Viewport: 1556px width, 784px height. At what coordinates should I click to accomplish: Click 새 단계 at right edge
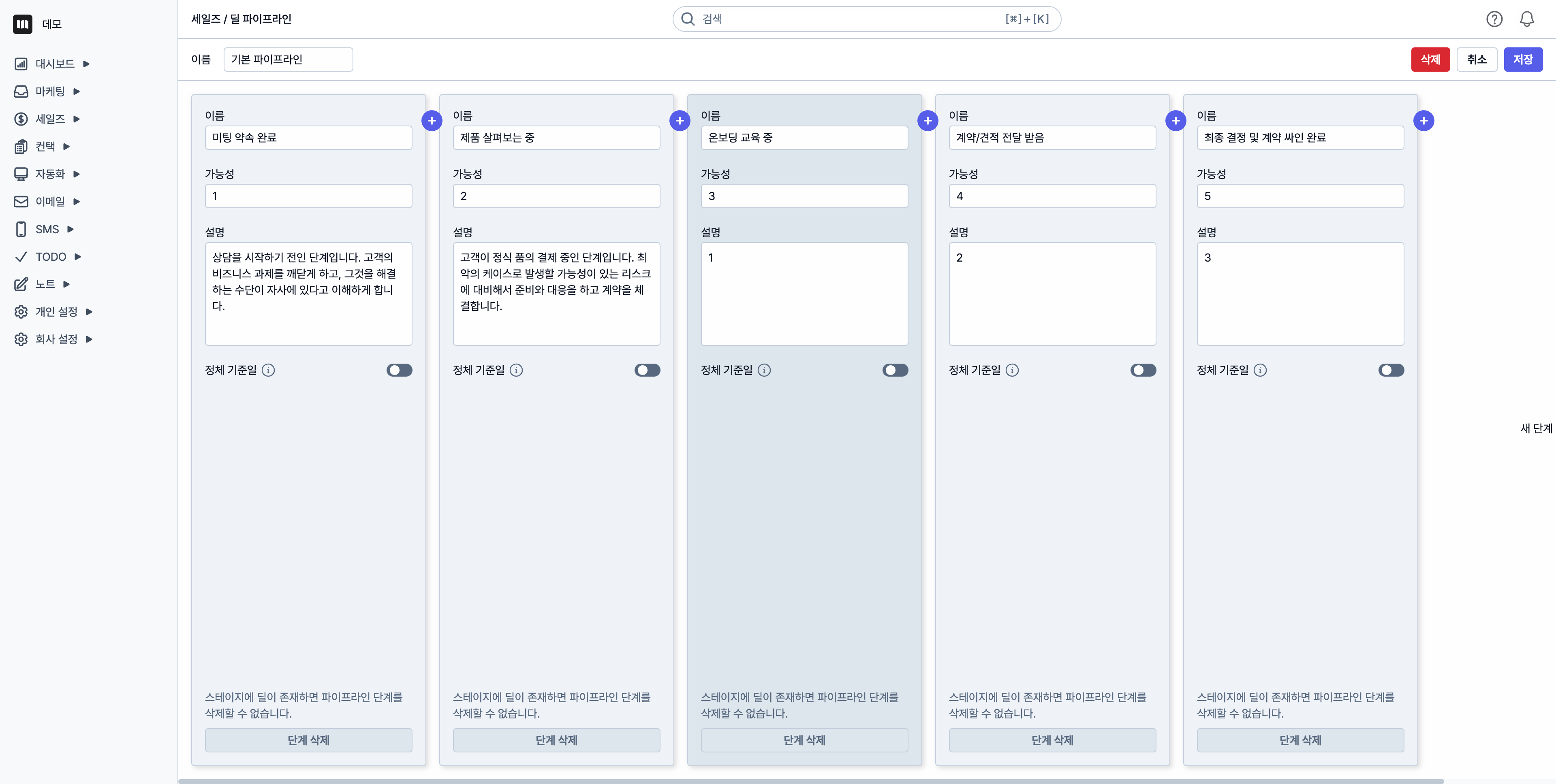(x=1536, y=428)
